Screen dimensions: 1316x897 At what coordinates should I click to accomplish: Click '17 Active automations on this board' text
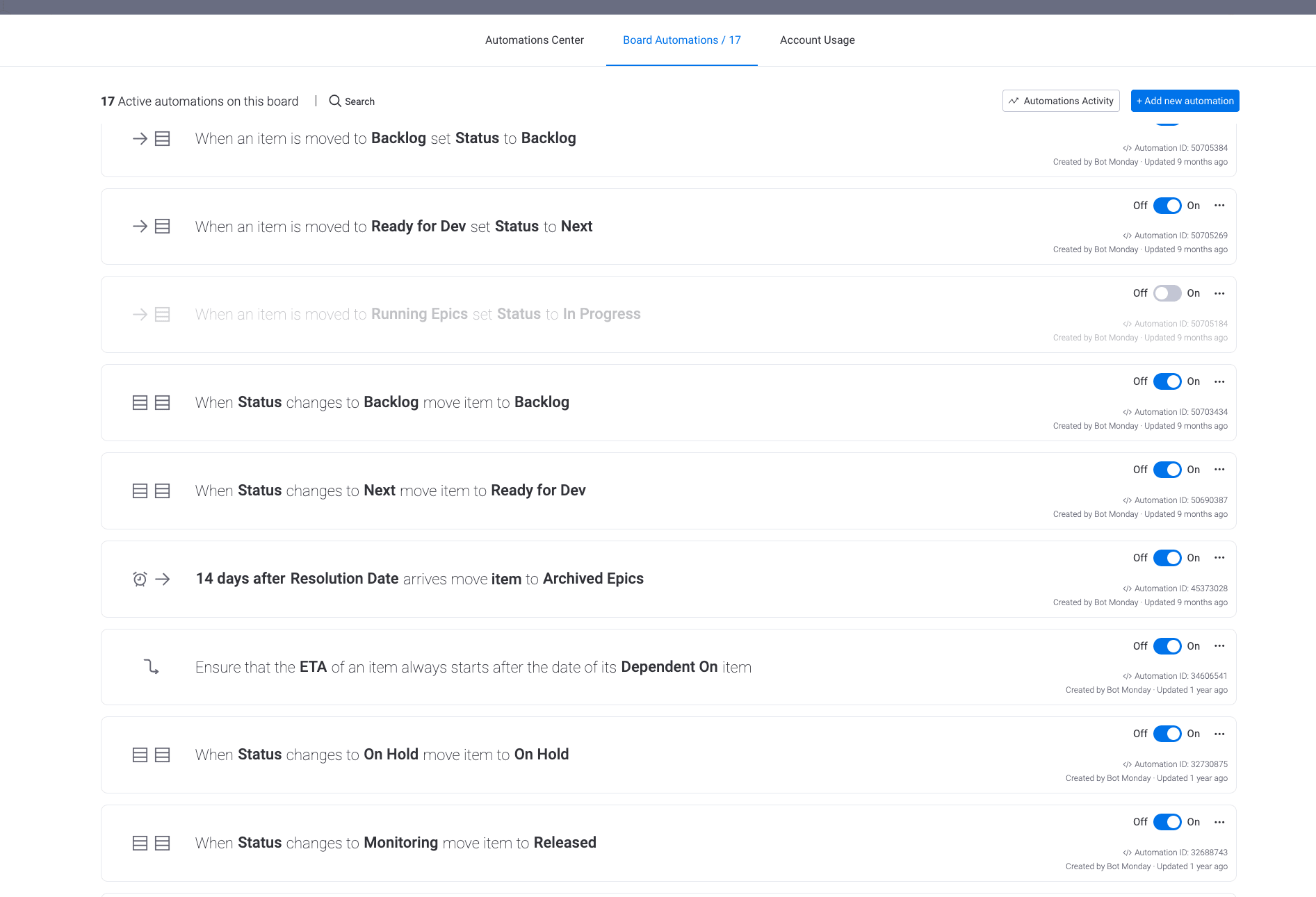click(200, 101)
